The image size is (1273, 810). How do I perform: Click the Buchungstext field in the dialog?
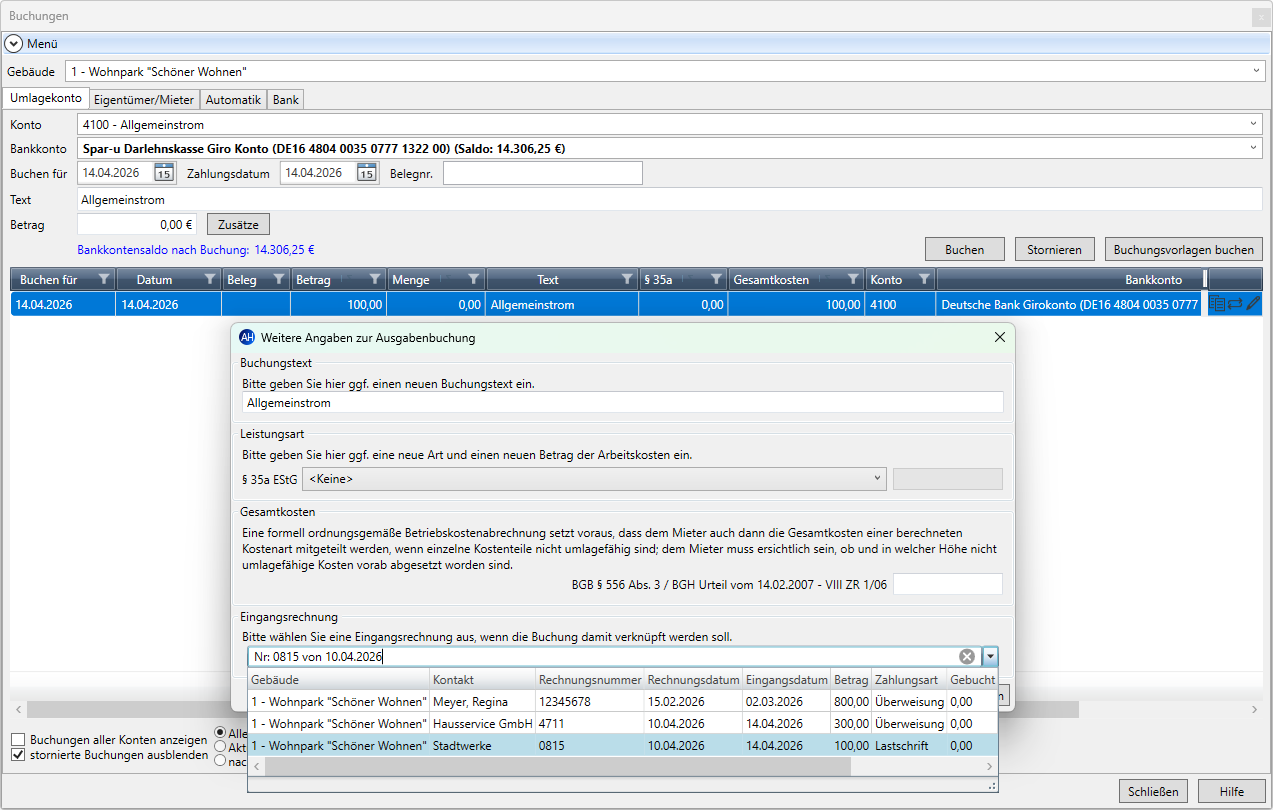point(623,403)
